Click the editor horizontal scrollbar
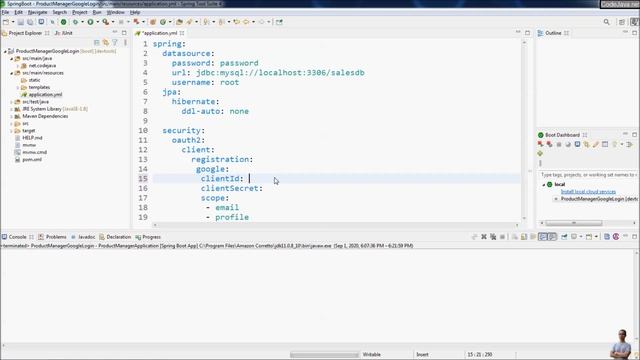Image resolution: width=640 pixels, height=360 pixels. click(336, 225)
